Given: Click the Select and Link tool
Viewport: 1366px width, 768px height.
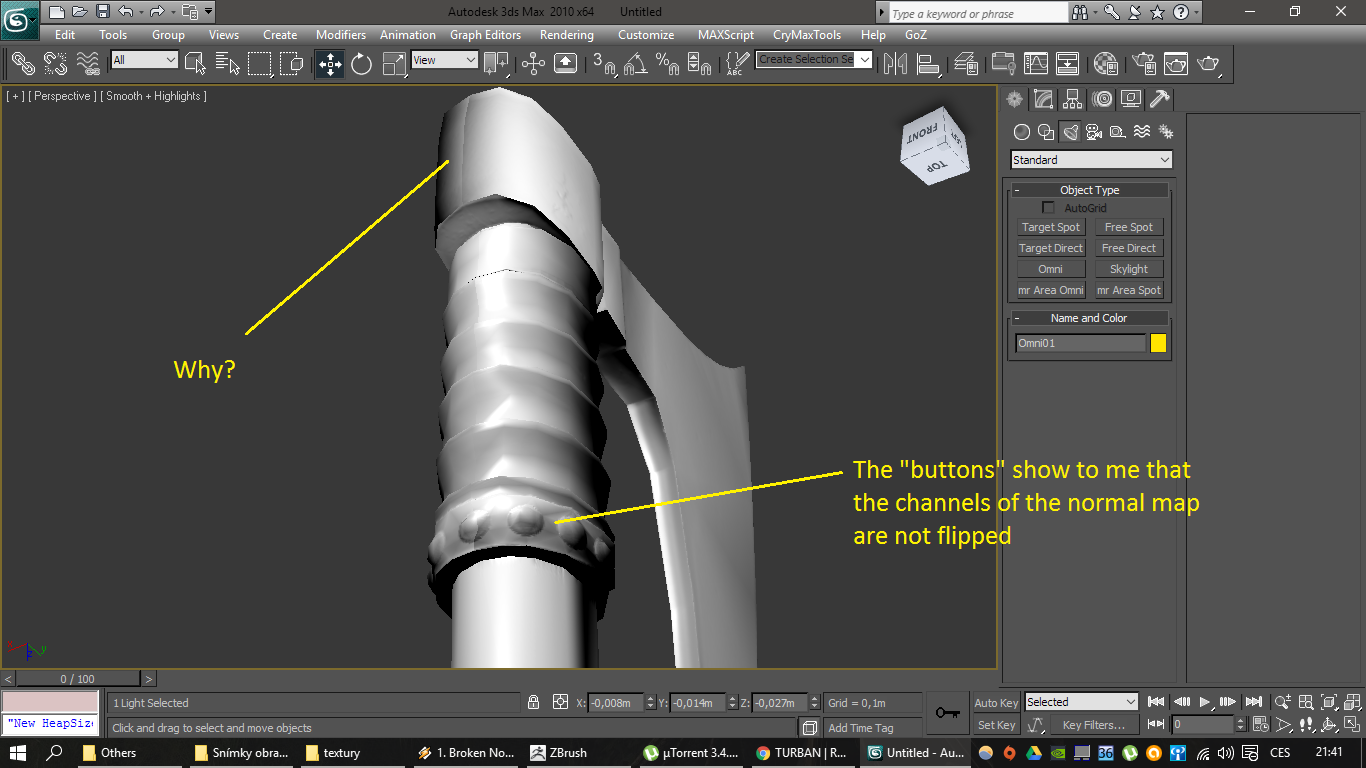Looking at the screenshot, I should tap(23, 64).
